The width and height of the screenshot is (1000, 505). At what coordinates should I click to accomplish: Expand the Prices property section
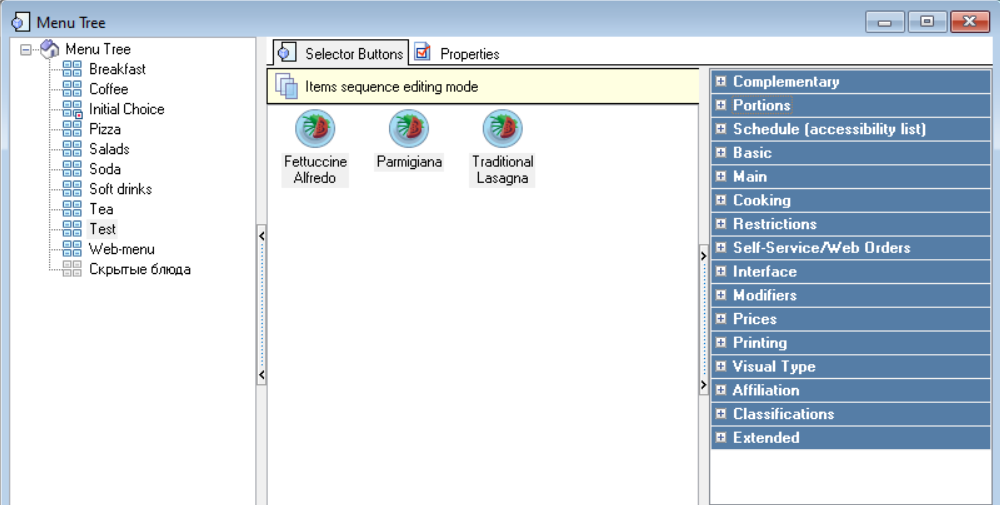coord(720,319)
